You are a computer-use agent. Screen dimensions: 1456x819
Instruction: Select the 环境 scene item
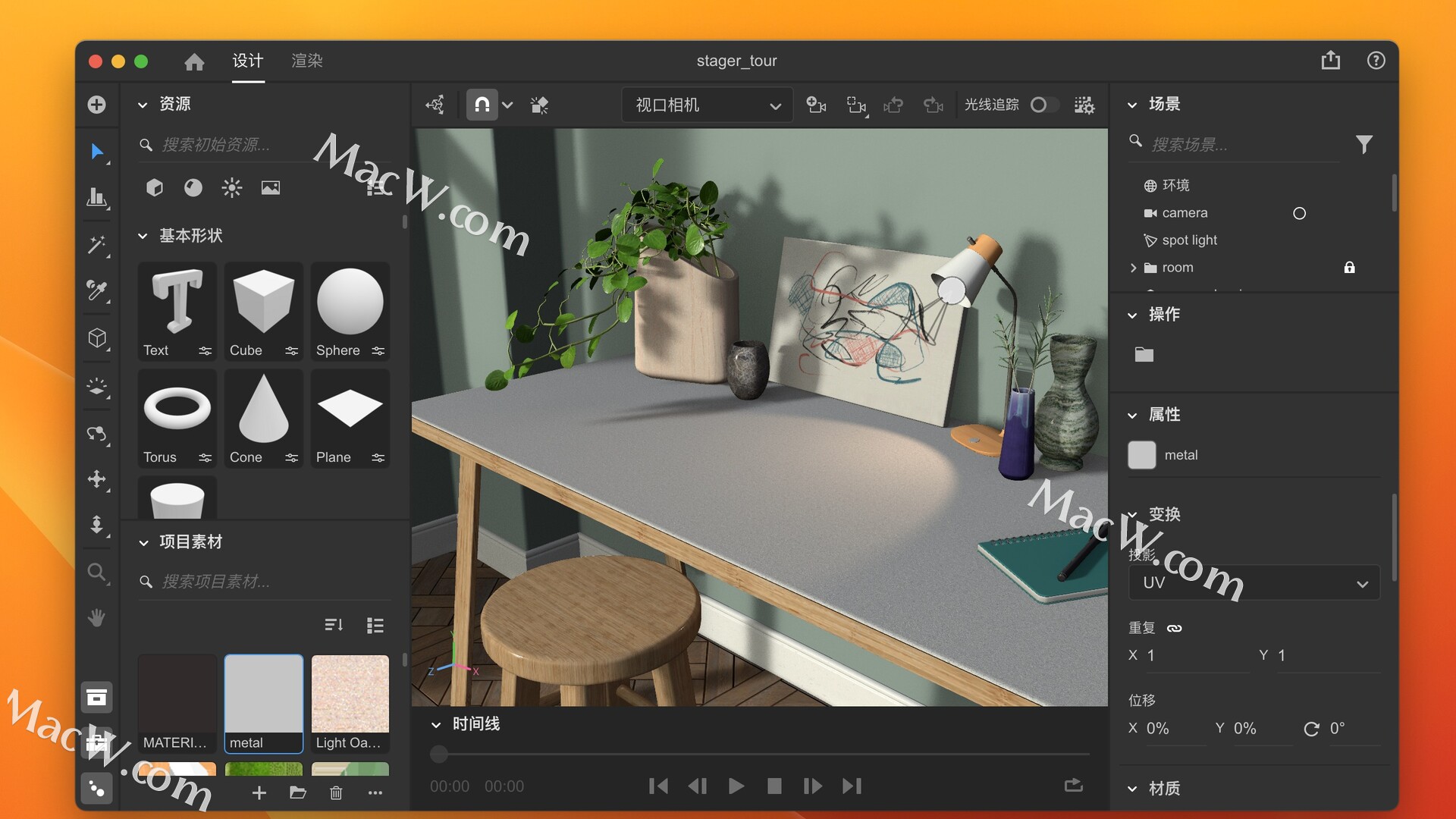point(1175,186)
